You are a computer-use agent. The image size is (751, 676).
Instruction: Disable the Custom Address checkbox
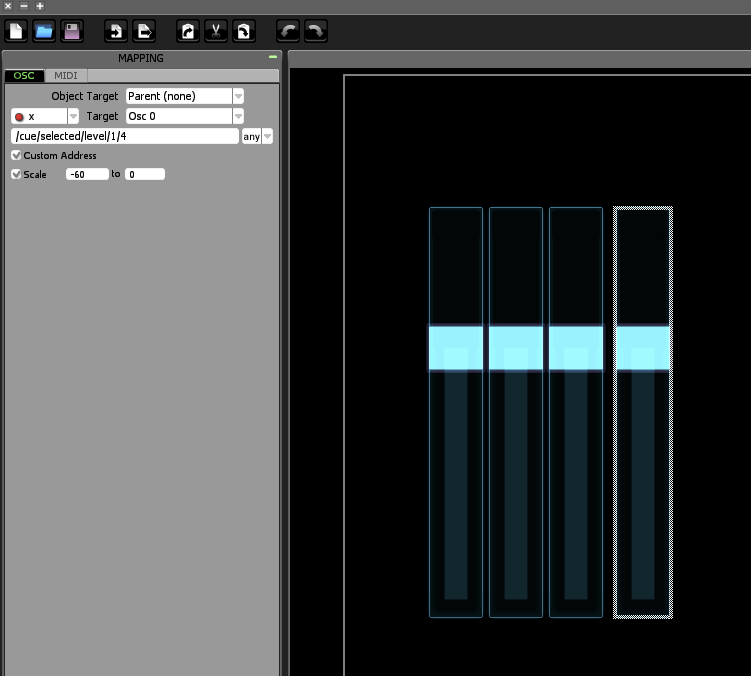click(x=16, y=156)
